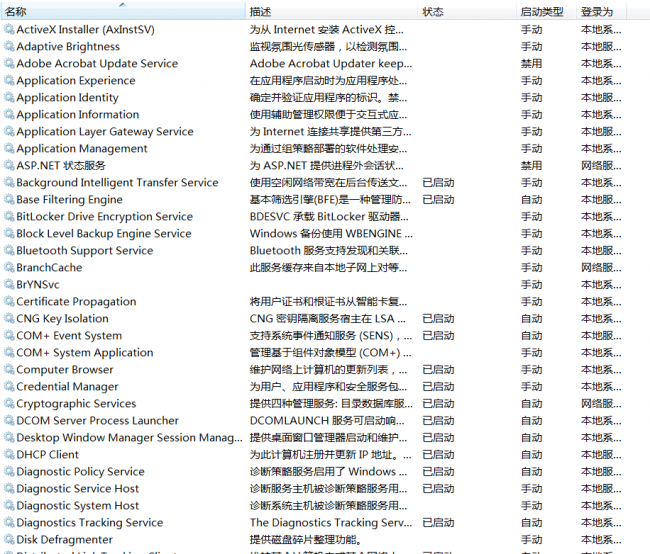Select the Adobe Acrobat Update Service gear icon
This screenshot has width=650, height=554.
tap(9, 63)
